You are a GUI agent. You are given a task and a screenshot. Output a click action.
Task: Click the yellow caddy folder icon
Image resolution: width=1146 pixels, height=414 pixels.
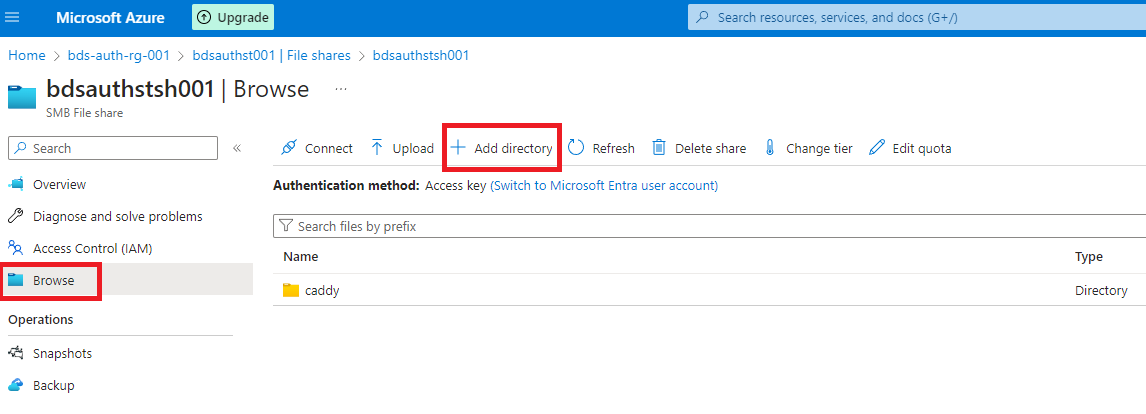pyautogui.click(x=292, y=290)
